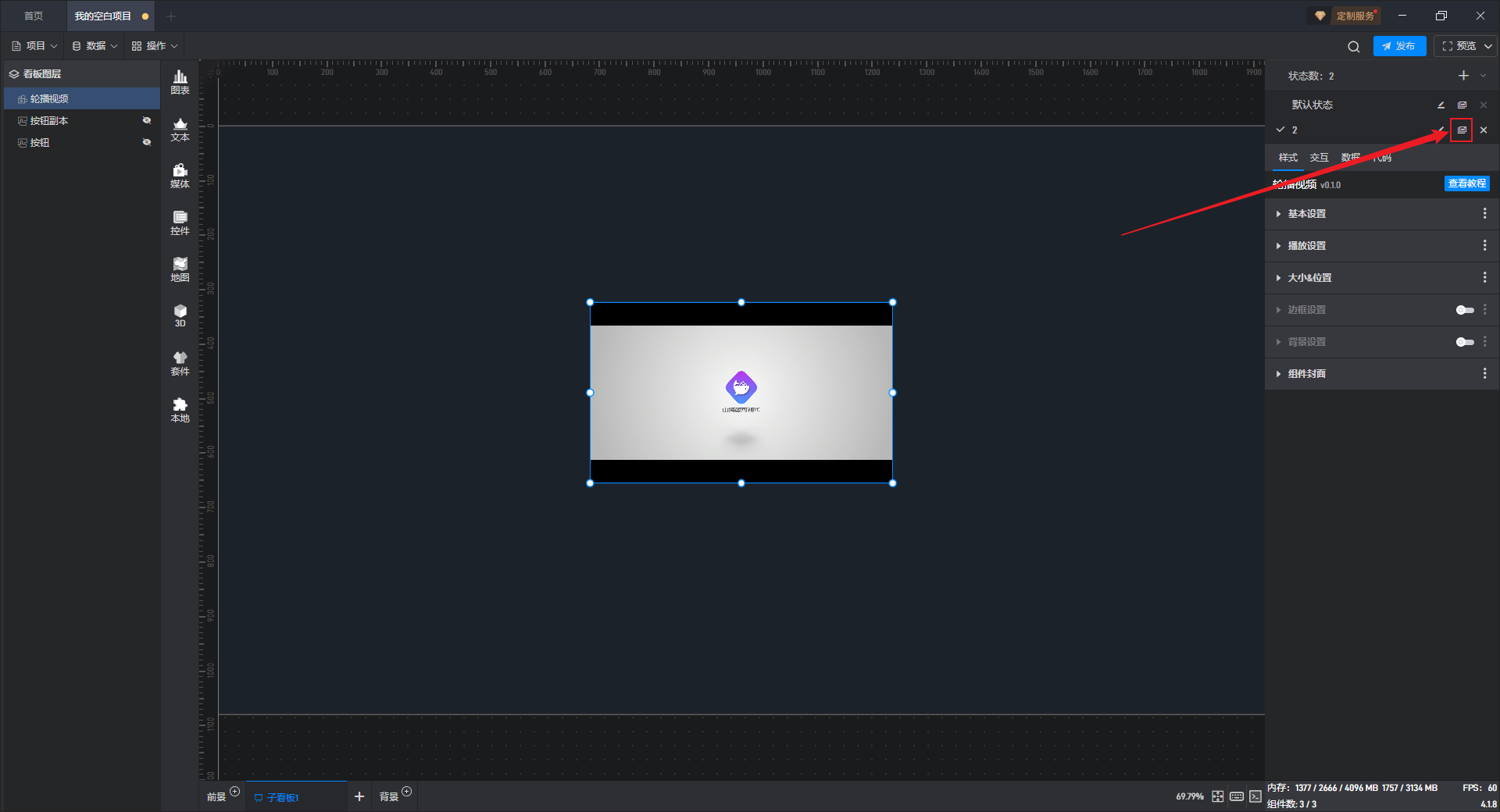Screen dimensions: 1500x812
Task: Click the 预览 preview button
Action: 1459,46
